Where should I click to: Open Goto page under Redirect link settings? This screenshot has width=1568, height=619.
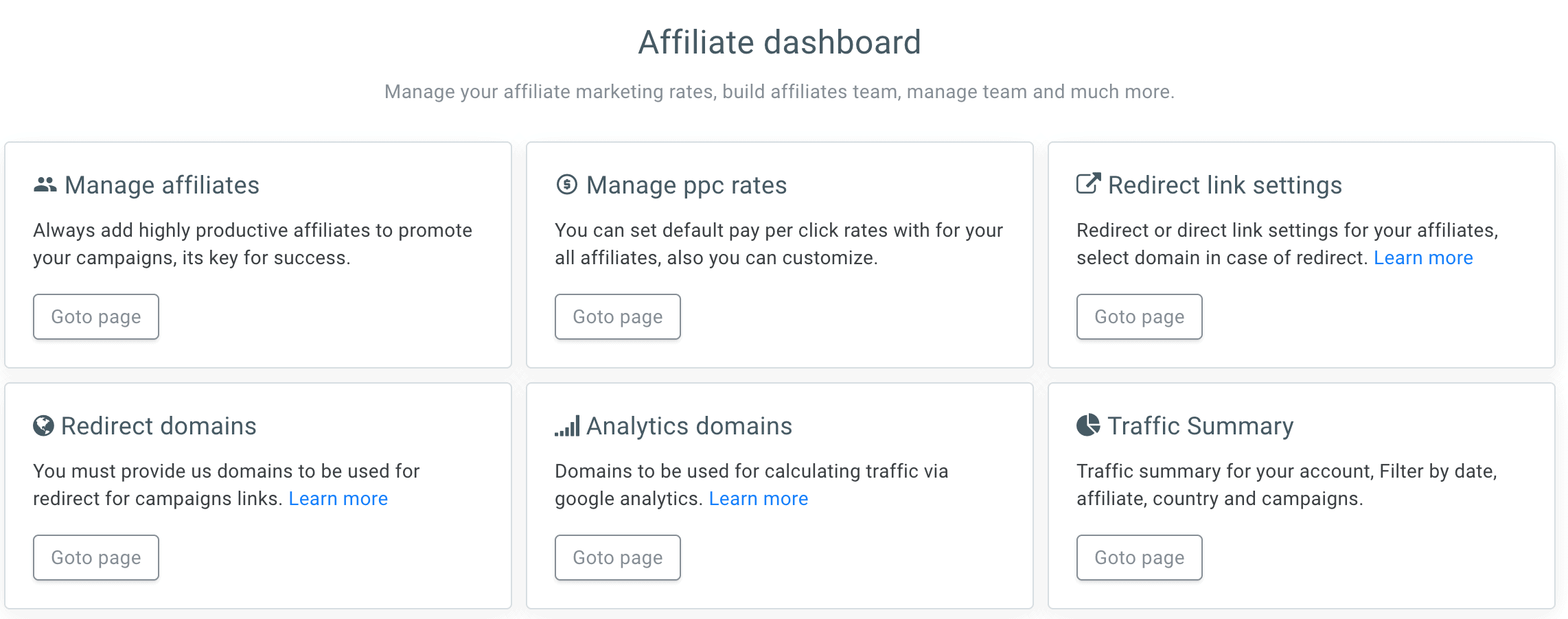point(1140,316)
